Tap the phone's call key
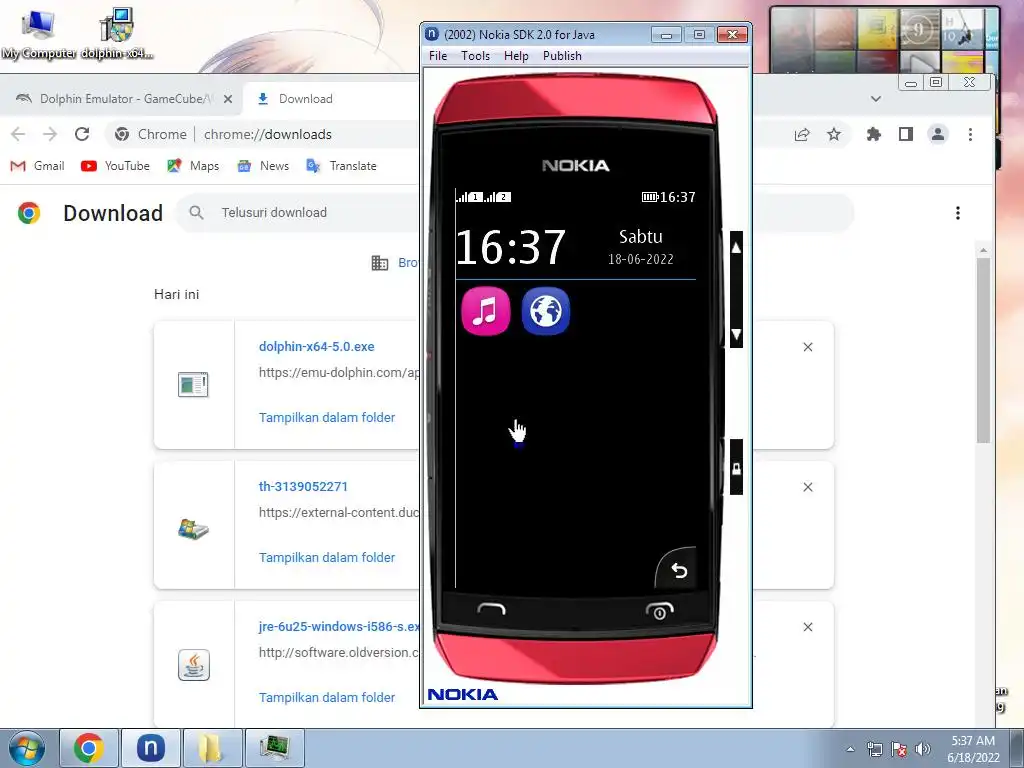The height and width of the screenshot is (768, 1024). 491,610
